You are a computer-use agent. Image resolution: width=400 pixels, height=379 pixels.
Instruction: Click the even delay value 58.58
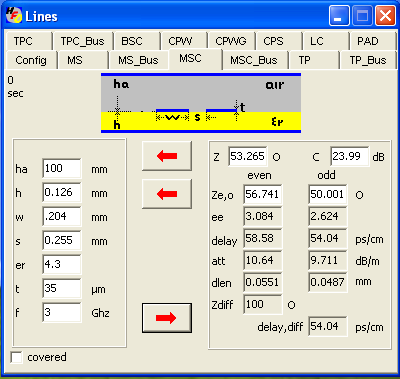click(263, 238)
